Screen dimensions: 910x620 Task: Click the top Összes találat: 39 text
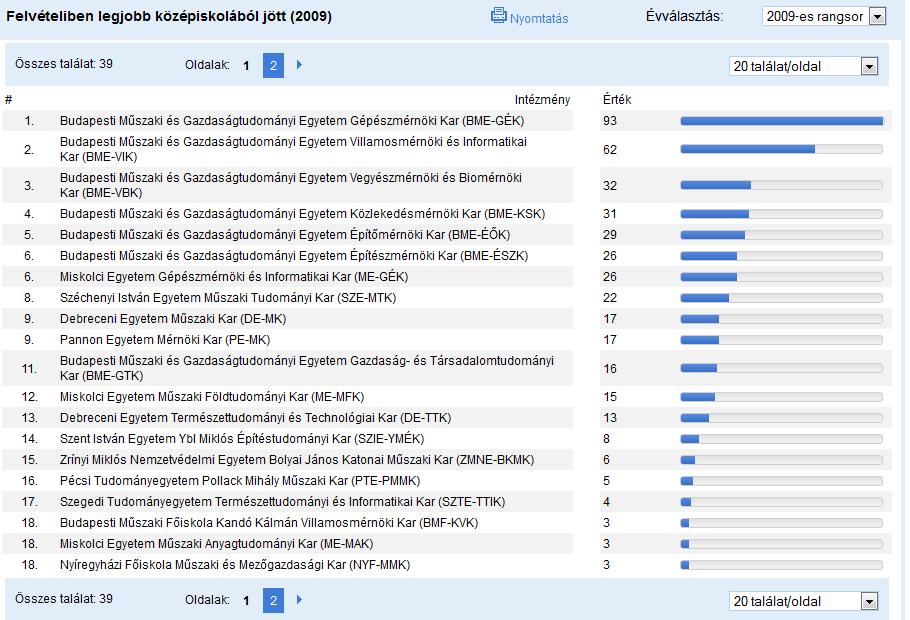pyautogui.click(x=64, y=64)
